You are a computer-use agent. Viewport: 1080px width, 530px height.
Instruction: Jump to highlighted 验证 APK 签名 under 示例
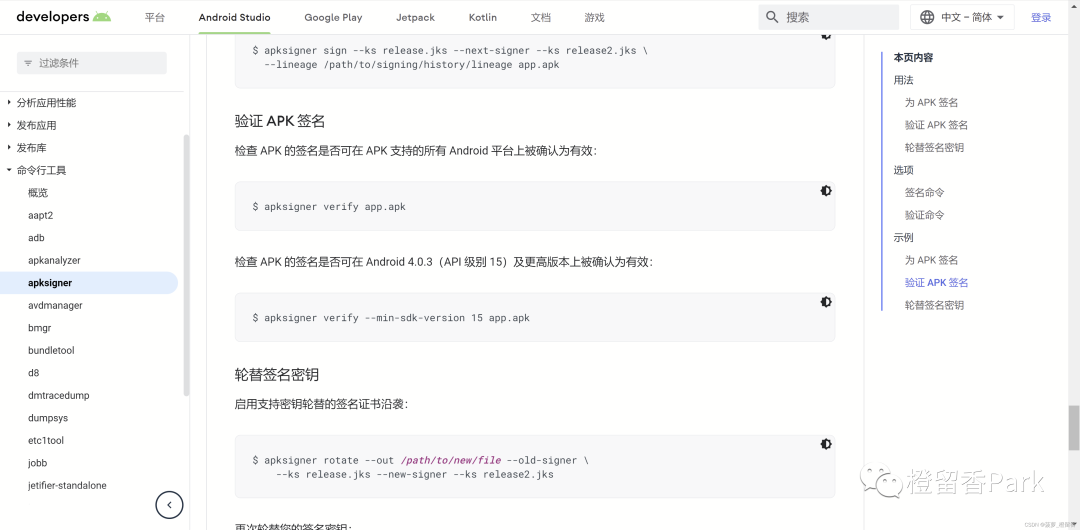[936, 283]
